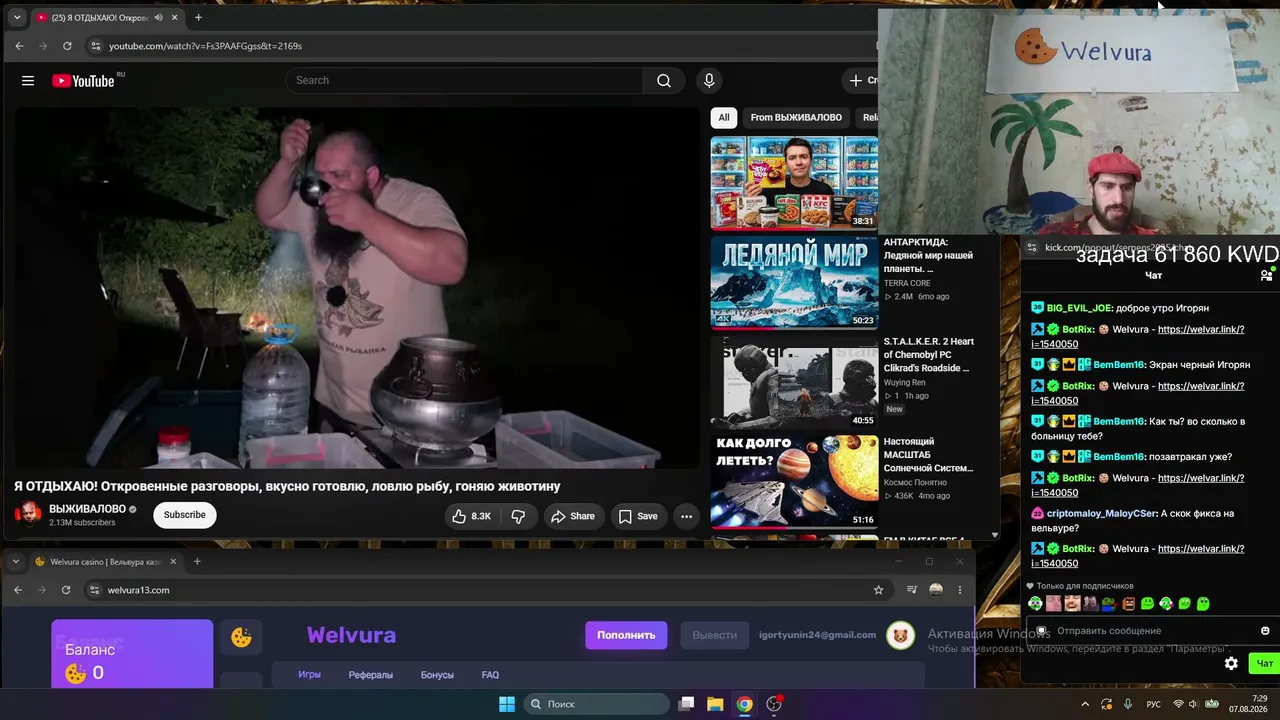Open the emoji picker in the chat box
This screenshot has height=720, width=1280.
(x=1265, y=631)
